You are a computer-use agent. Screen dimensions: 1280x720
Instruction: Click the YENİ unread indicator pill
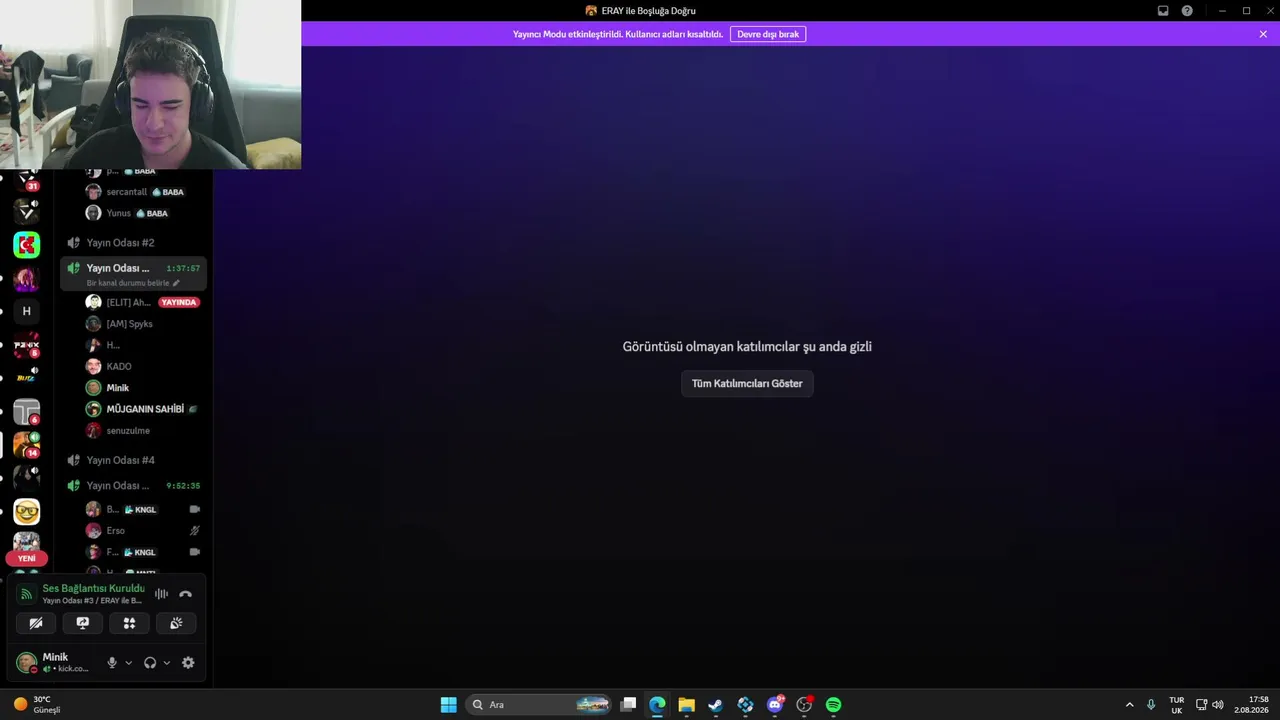coord(27,558)
